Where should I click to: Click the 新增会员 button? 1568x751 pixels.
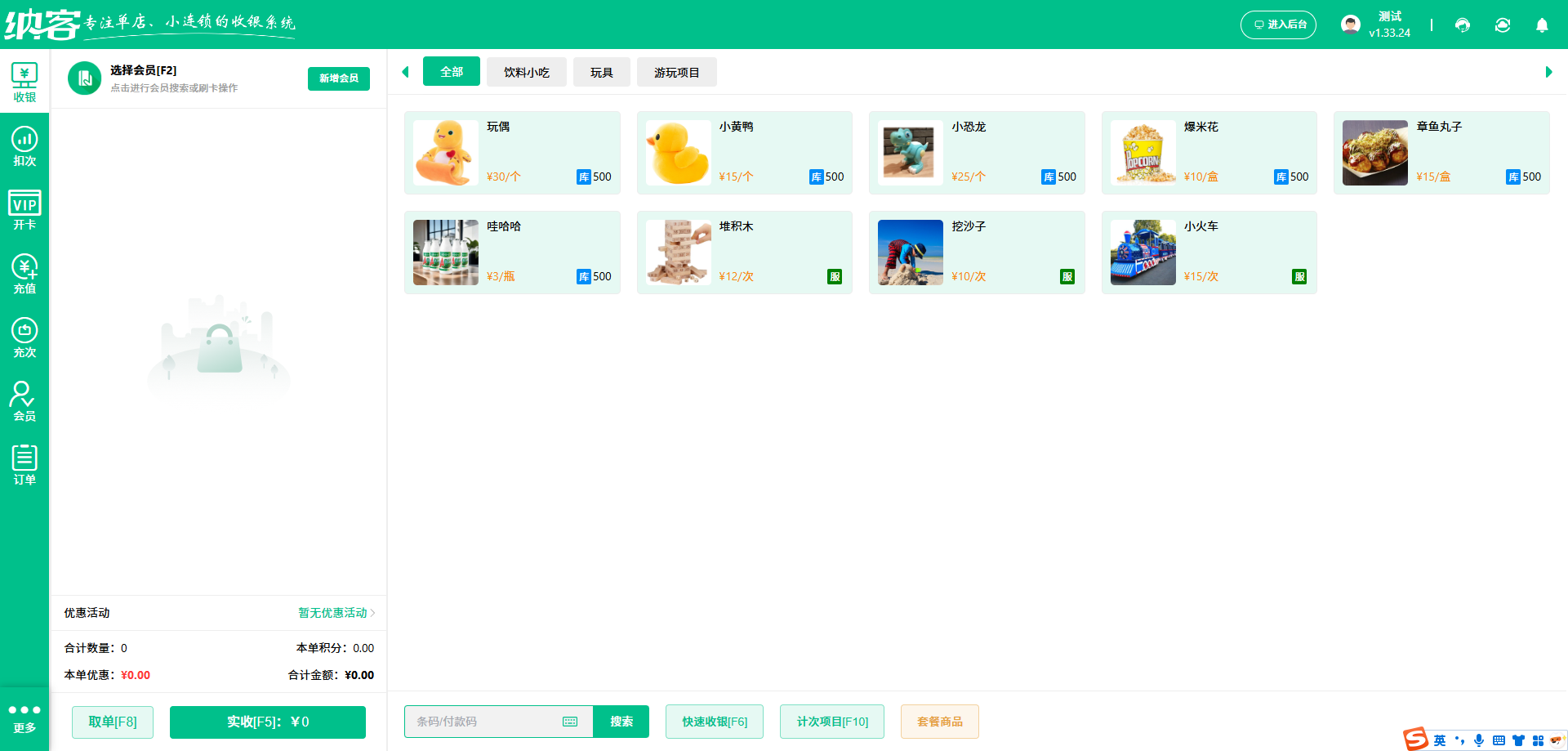point(338,78)
